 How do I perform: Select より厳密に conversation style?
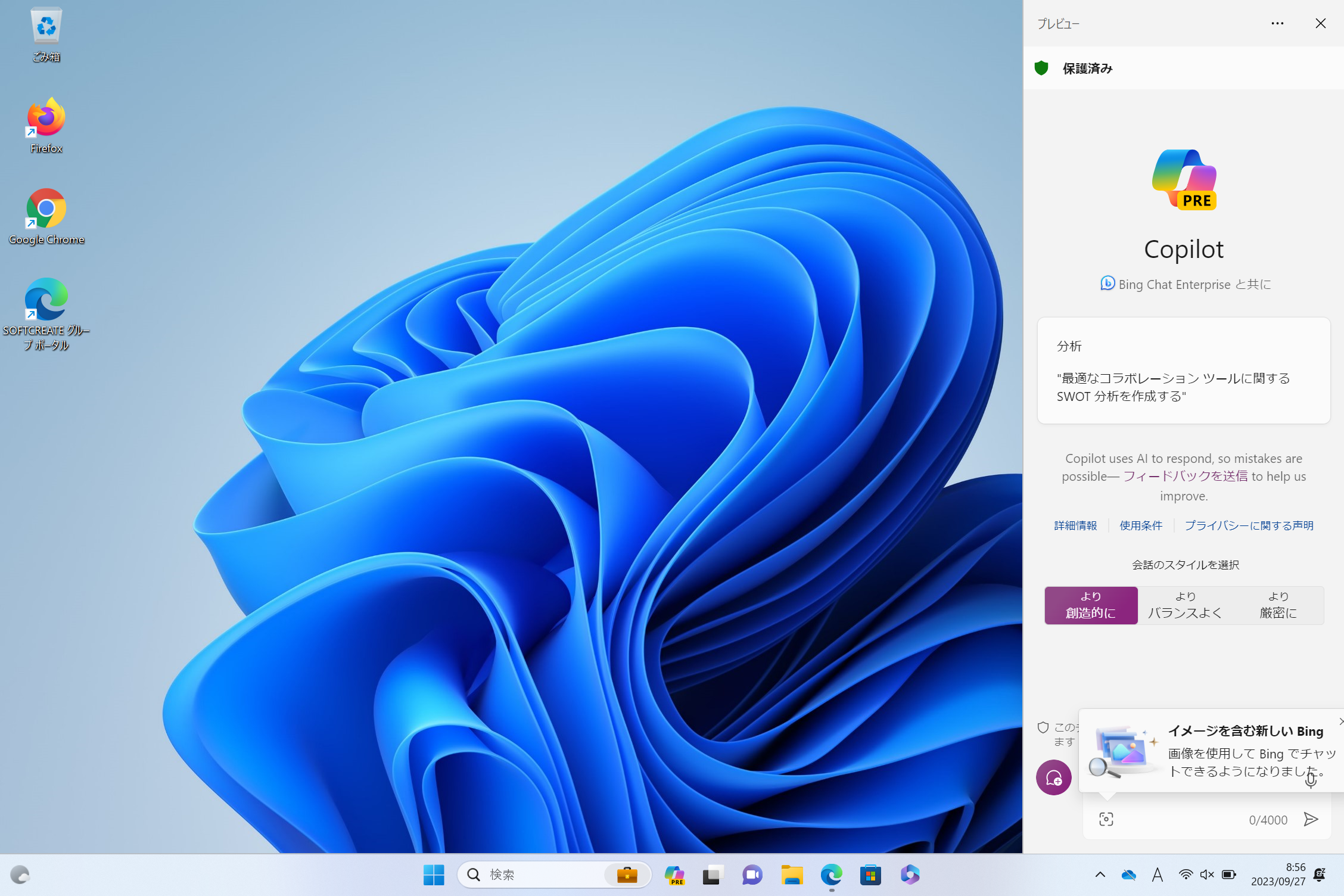(1277, 604)
